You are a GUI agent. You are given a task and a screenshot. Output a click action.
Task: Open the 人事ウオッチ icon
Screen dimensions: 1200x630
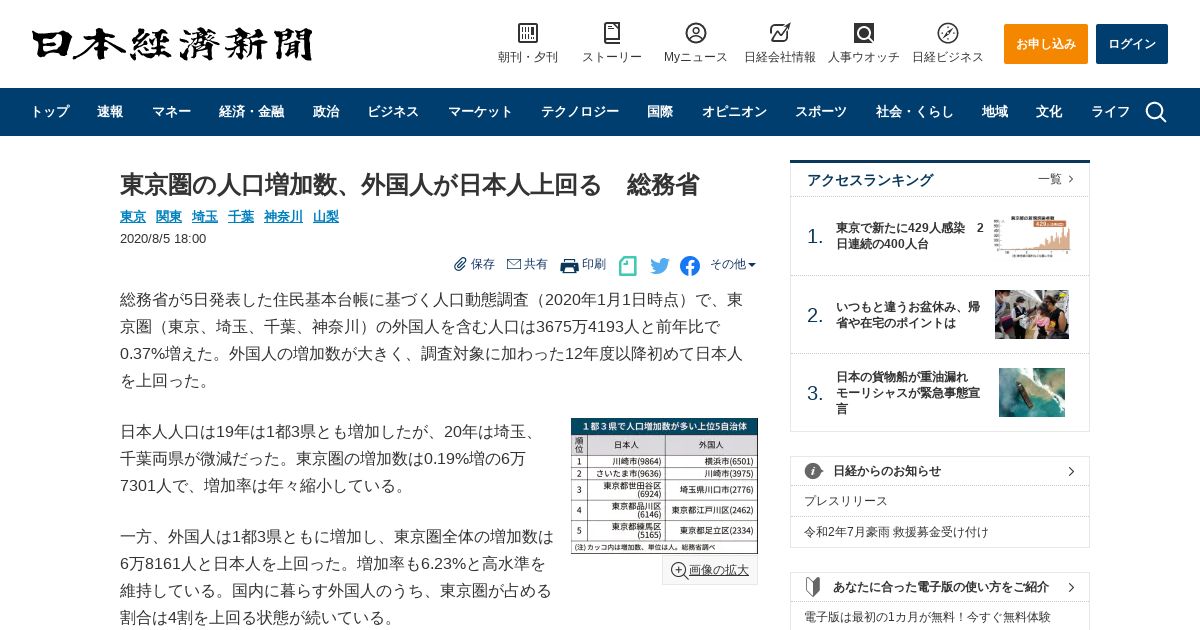pyautogui.click(x=864, y=33)
